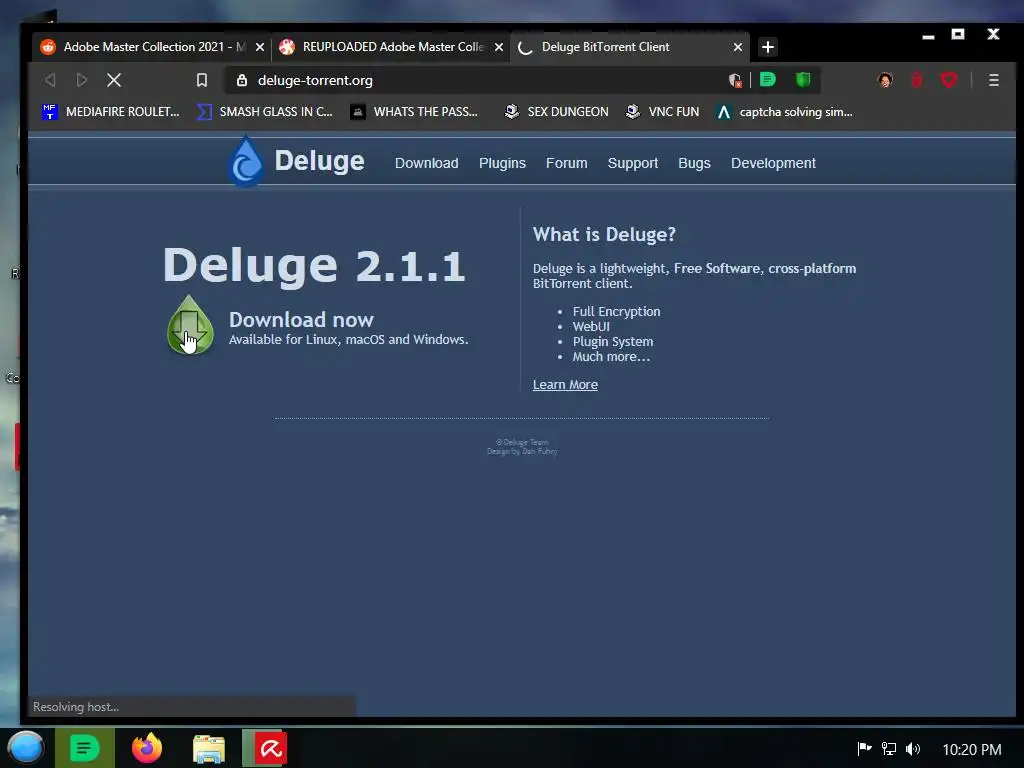The image size is (1024, 768).
Task: Open the green chat app on taskbar
Action: click(84, 748)
